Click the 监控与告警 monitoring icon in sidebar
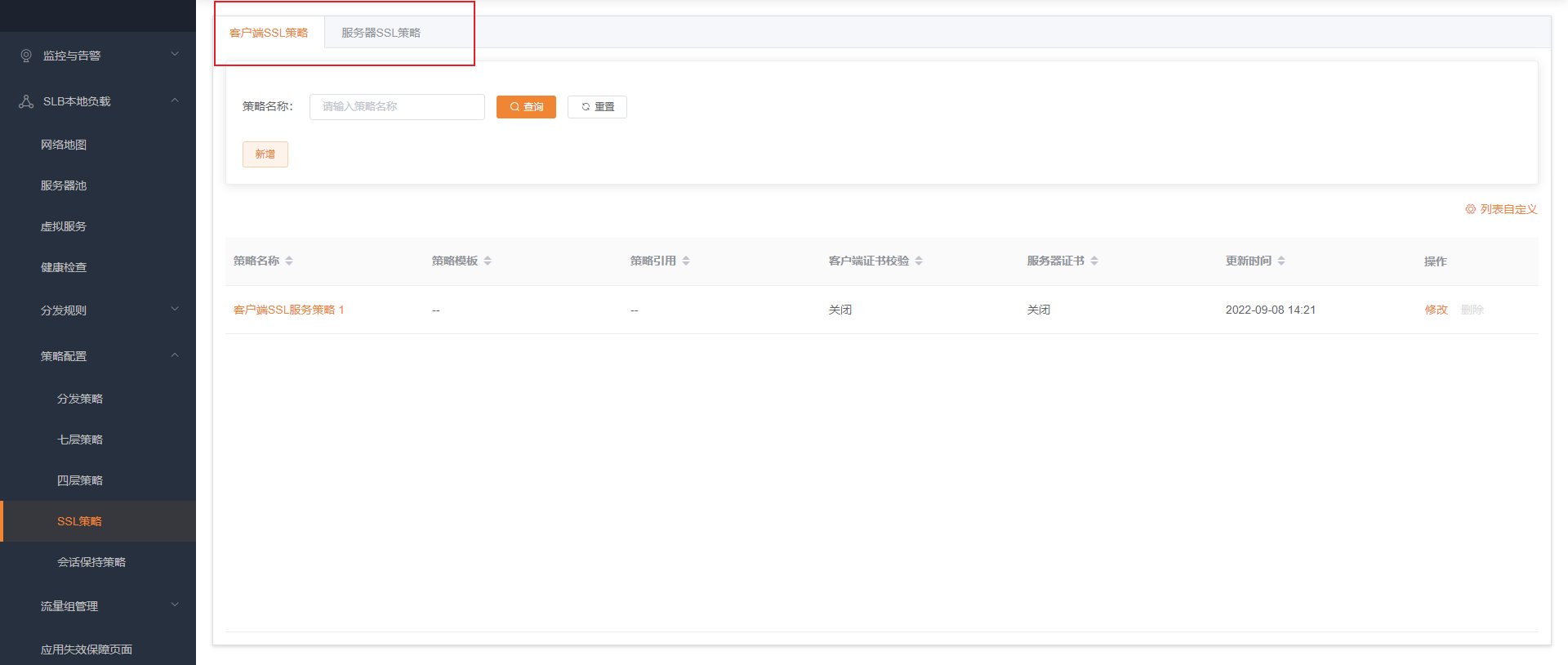1568x665 pixels. pyautogui.click(x=26, y=56)
